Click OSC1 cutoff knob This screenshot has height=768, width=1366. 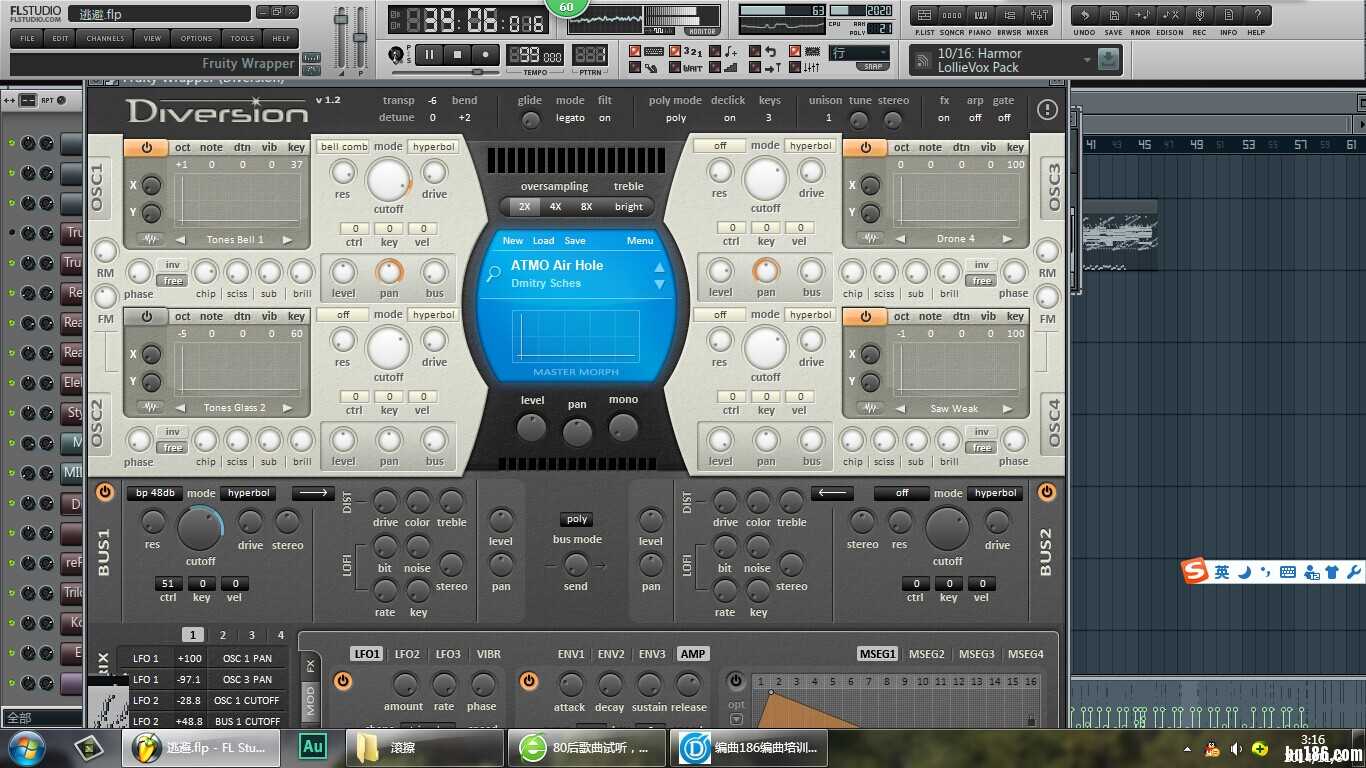point(388,180)
